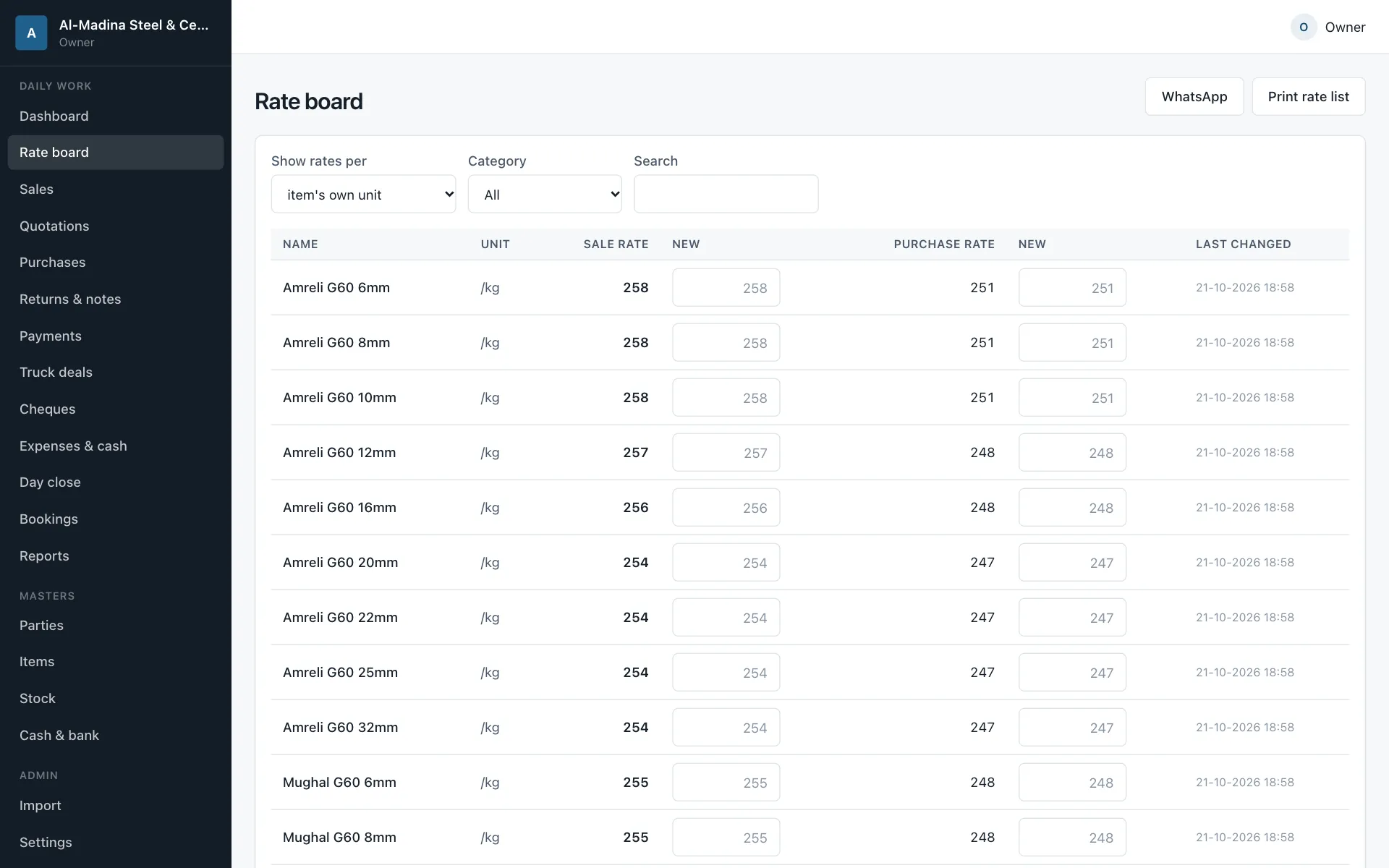Click the Mughal G60 8mm item name

click(x=339, y=837)
